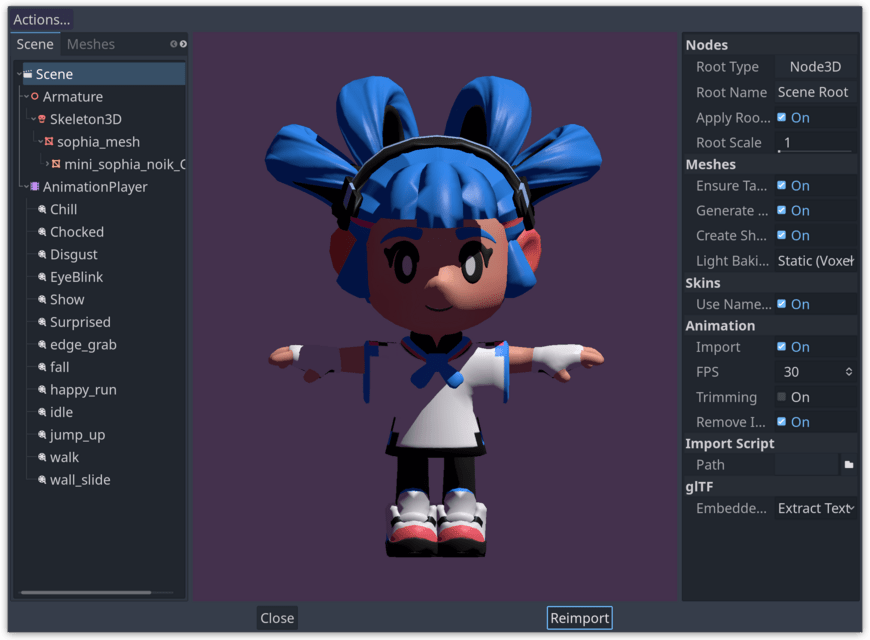870x640 pixels.
Task: Click the AnimationPlayer node icon
Action: tap(35, 187)
